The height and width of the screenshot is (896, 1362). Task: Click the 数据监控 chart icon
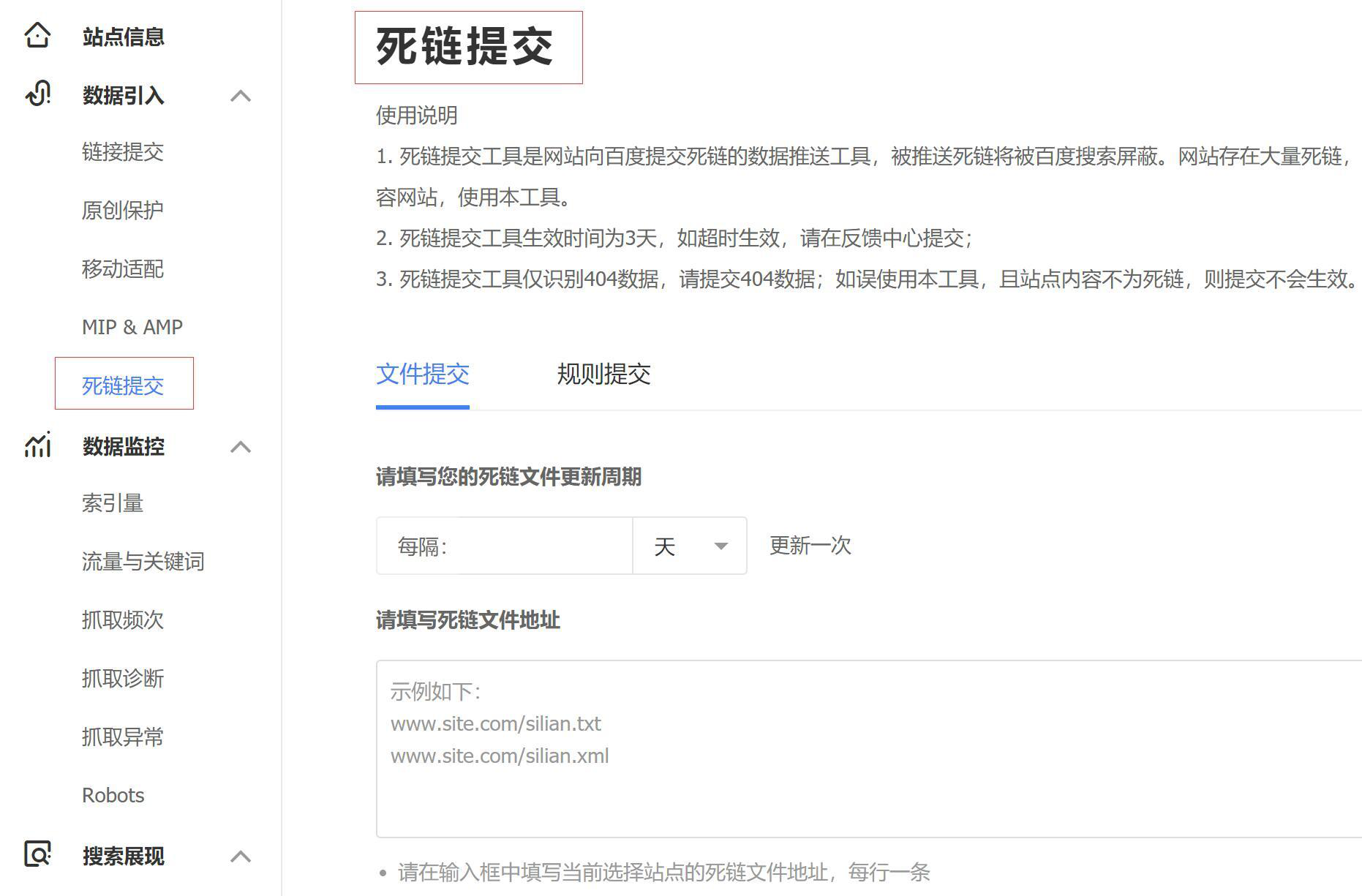coord(37,445)
